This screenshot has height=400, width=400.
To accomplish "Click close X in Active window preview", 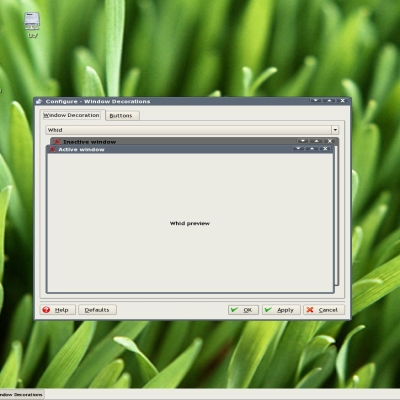I will pyautogui.click(x=325, y=149).
